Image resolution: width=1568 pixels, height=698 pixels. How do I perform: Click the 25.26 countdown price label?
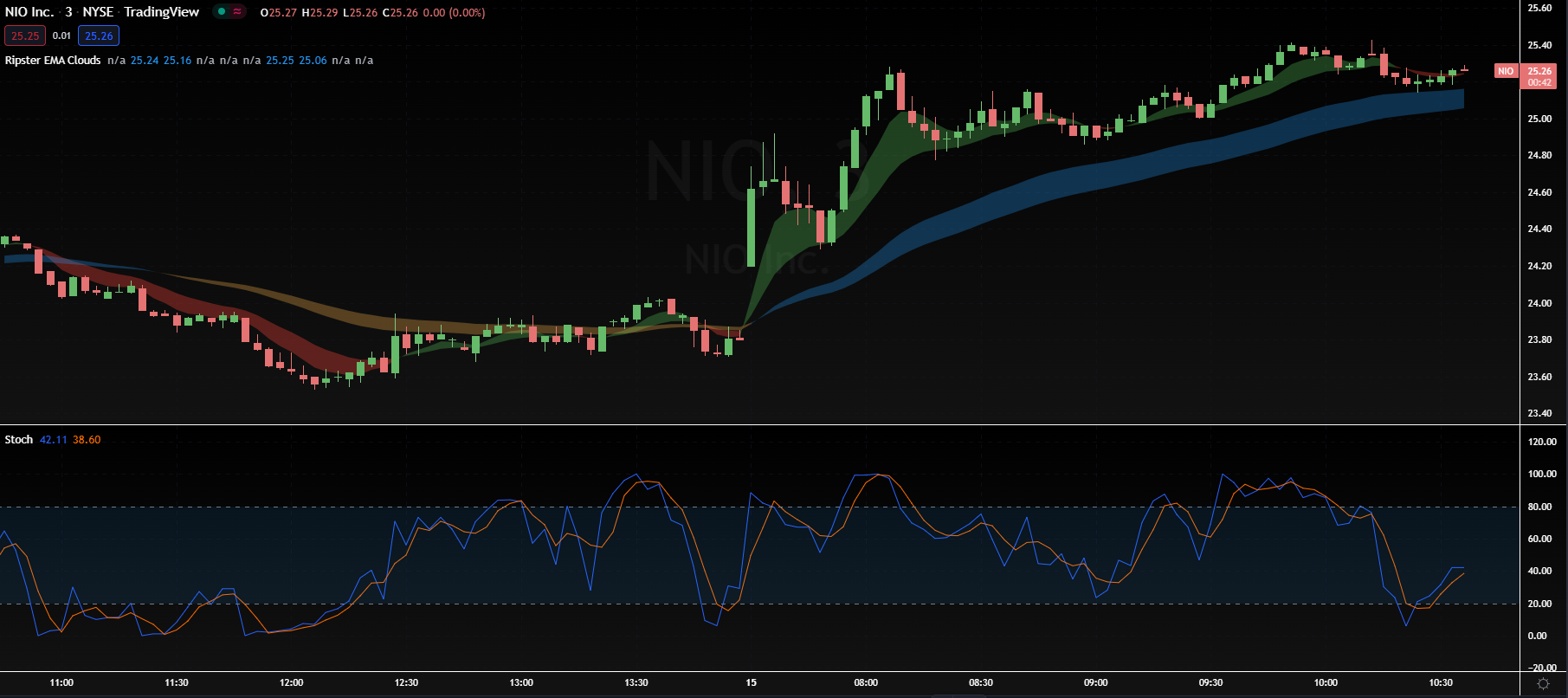1539,76
